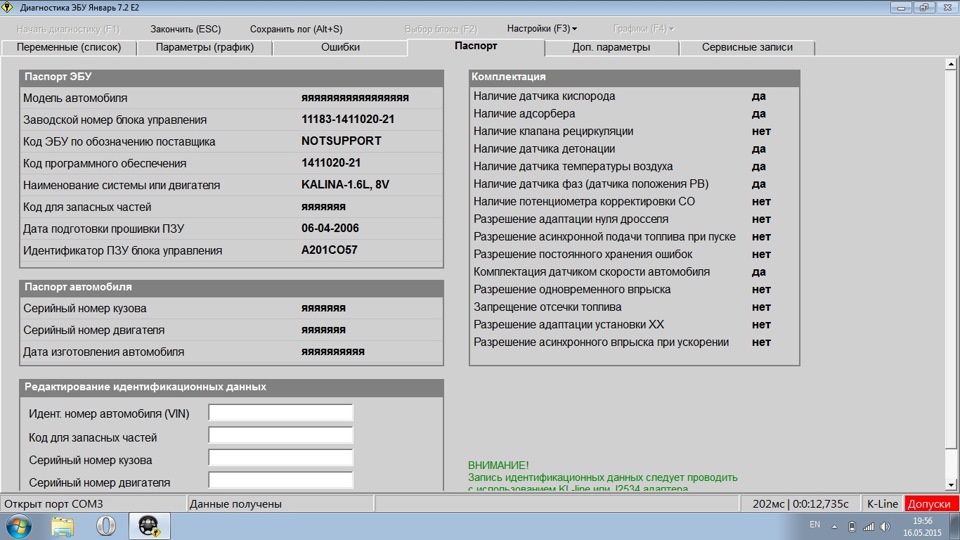This screenshot has height=540, width=960.
Task: Click the Открыт порт COM3 status text
Action: [53, 504]
